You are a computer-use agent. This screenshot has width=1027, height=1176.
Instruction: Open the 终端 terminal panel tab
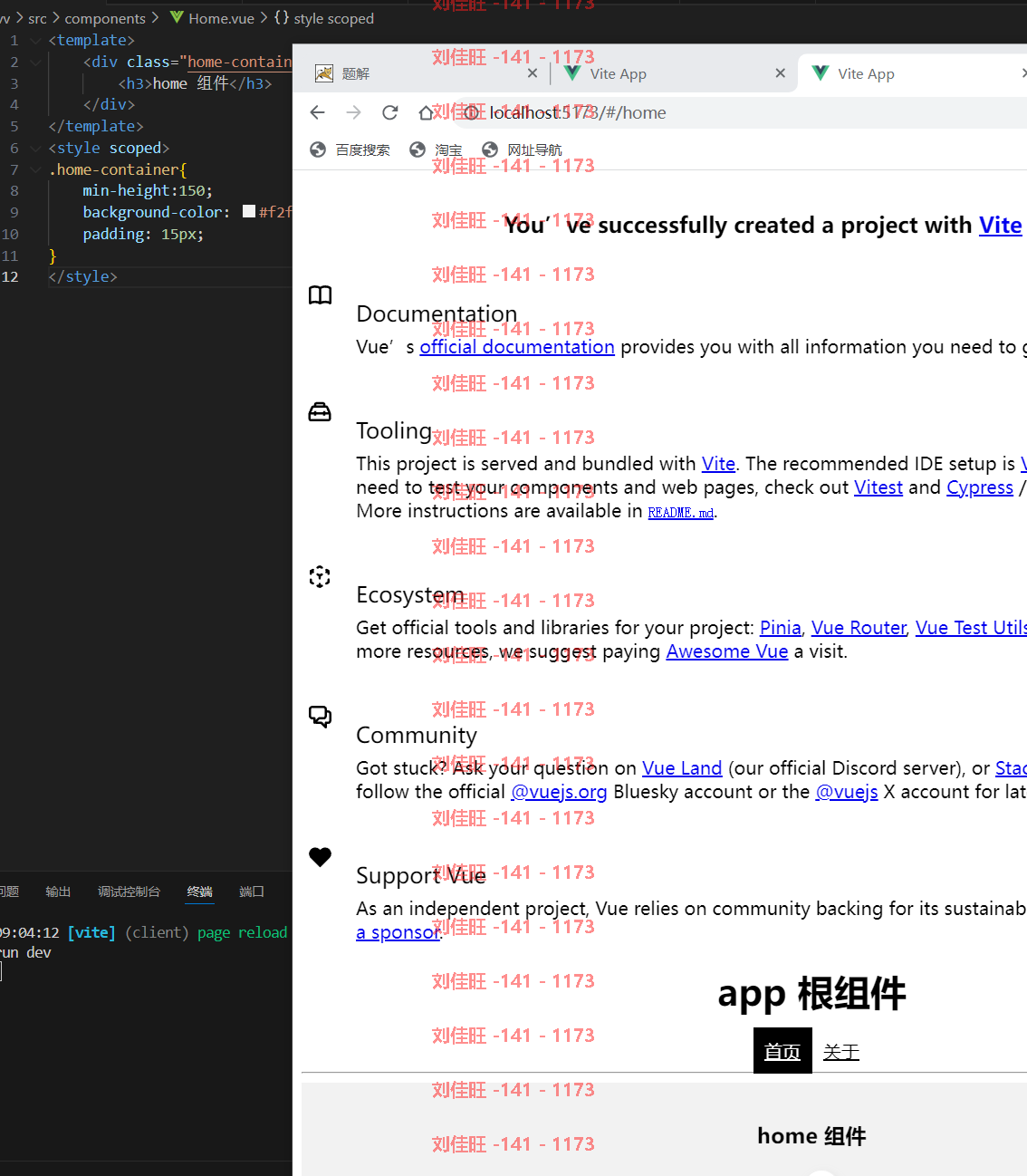point(199,892)
